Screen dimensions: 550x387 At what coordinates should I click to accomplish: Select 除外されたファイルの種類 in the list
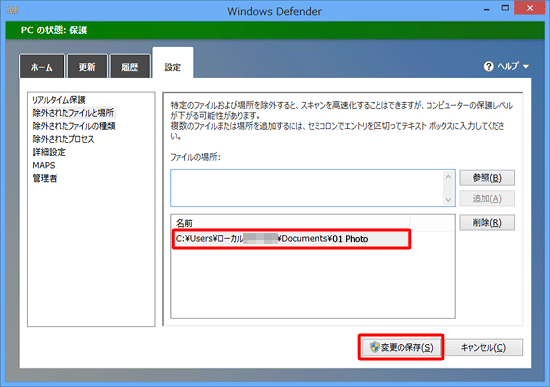coord(74,126)
